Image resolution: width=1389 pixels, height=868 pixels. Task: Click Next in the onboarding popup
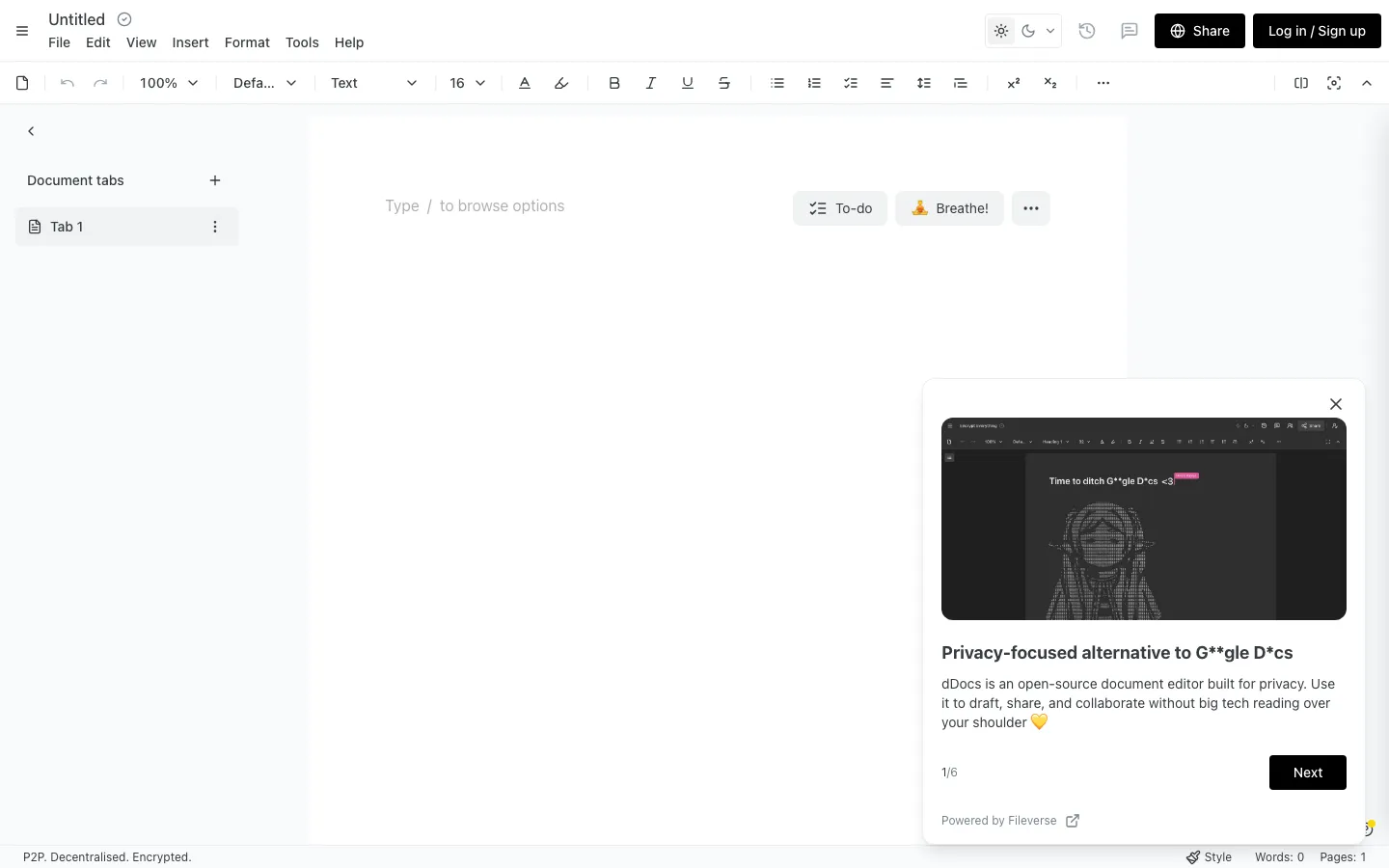1308,773
